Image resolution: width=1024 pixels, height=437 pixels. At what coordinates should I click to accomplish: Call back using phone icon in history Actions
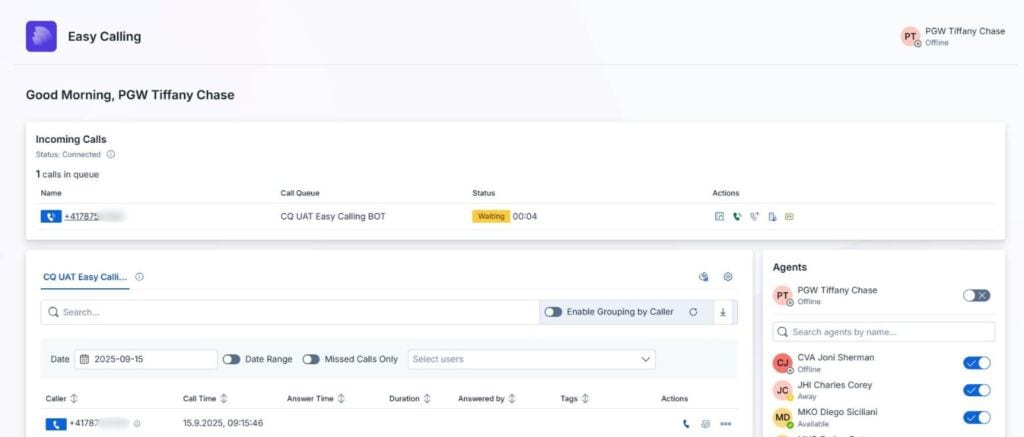(686, 424)
